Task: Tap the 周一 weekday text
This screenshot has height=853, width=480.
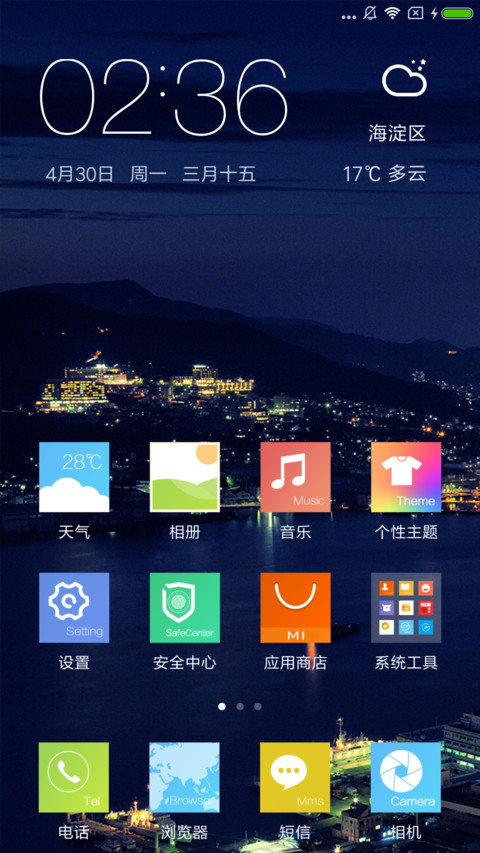Action: click(x=147, y=175)
